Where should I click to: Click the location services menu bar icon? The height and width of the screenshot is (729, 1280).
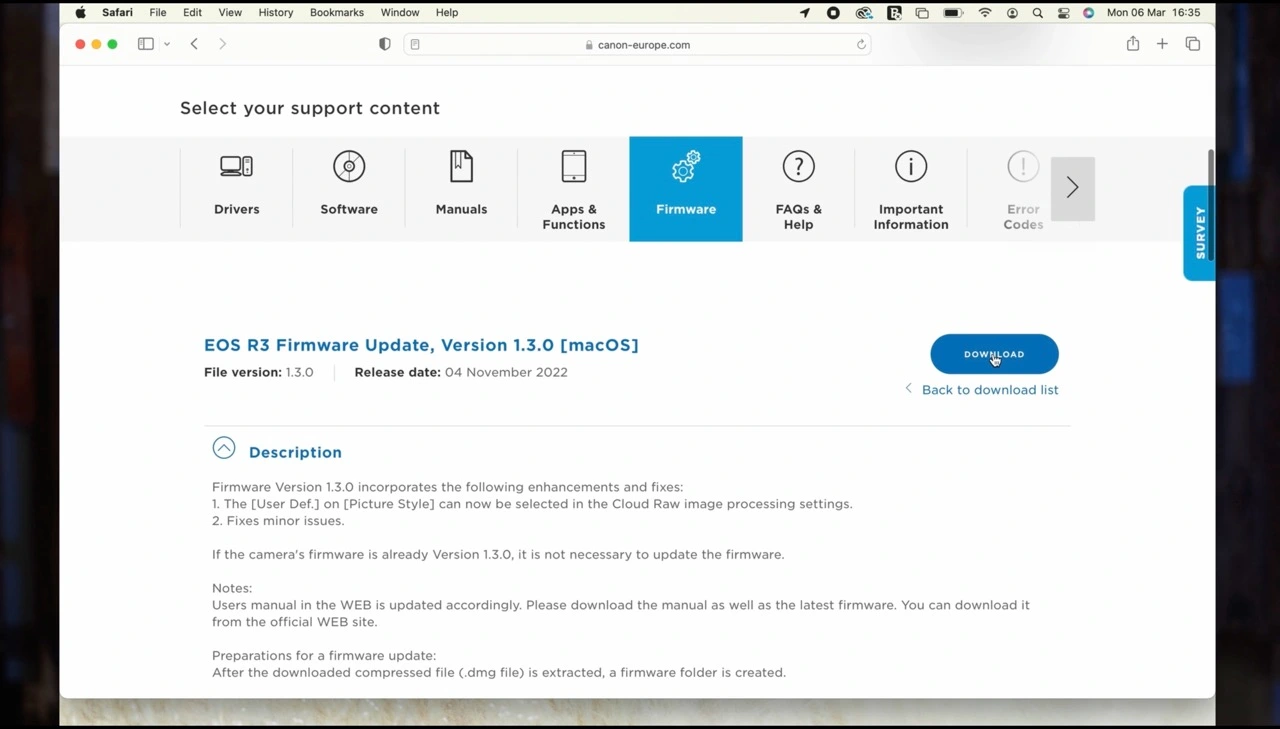pyautogui.click(x=805, y=13)
